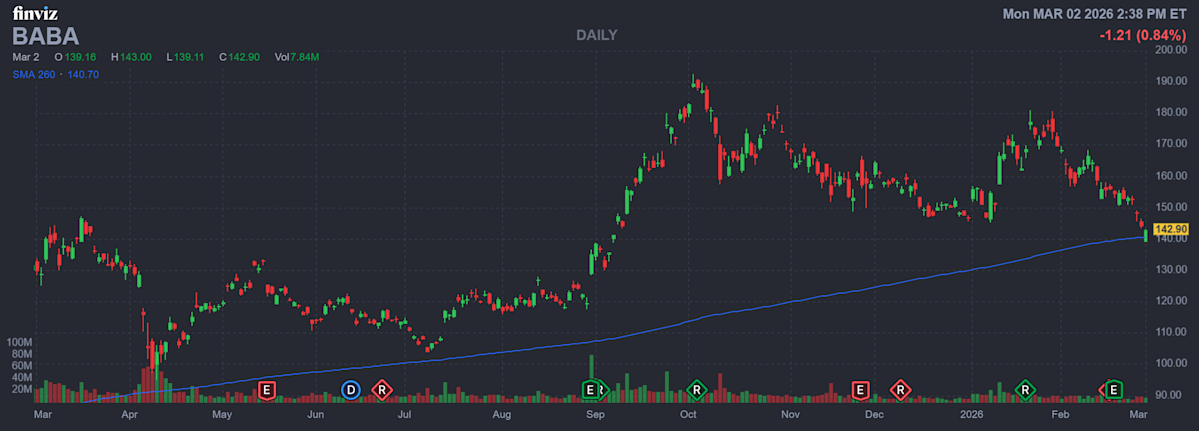Click the Vol 7.84M readout

(x=297, y=57)
